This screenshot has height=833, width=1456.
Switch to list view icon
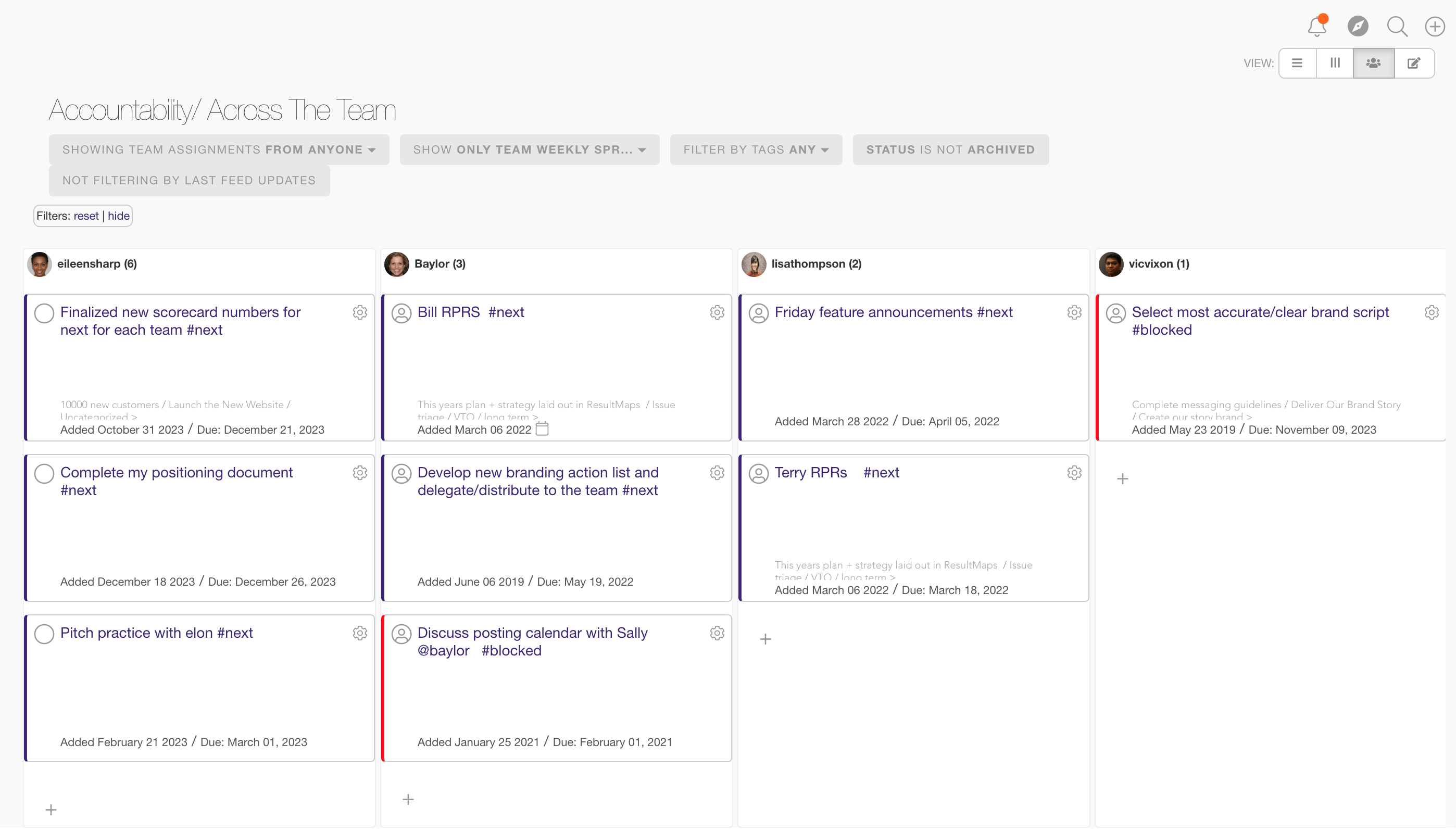pyautogui.click(x=1297, y=63)
